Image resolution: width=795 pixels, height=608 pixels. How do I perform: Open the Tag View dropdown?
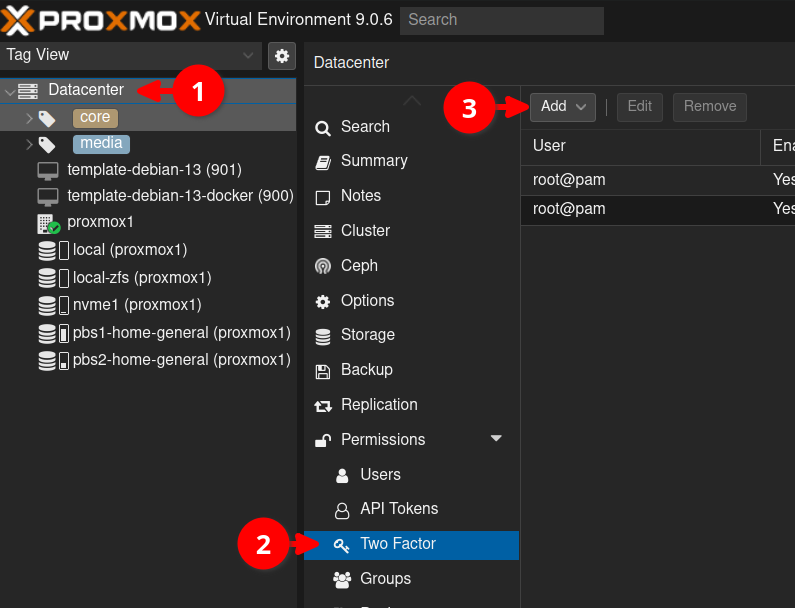point(248,55)
